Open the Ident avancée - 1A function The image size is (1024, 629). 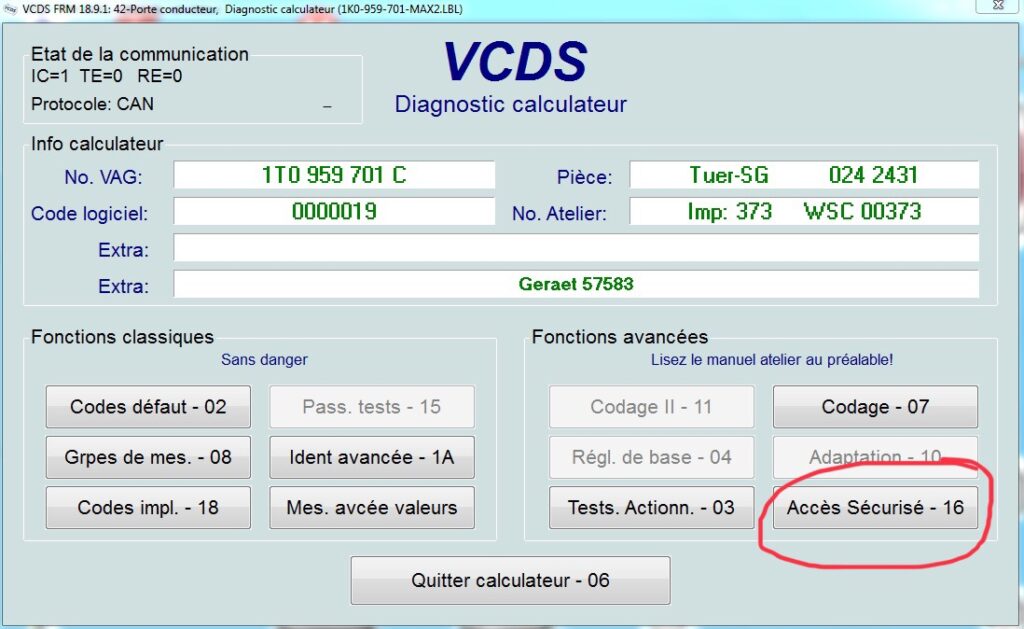(x=371, y=457)
